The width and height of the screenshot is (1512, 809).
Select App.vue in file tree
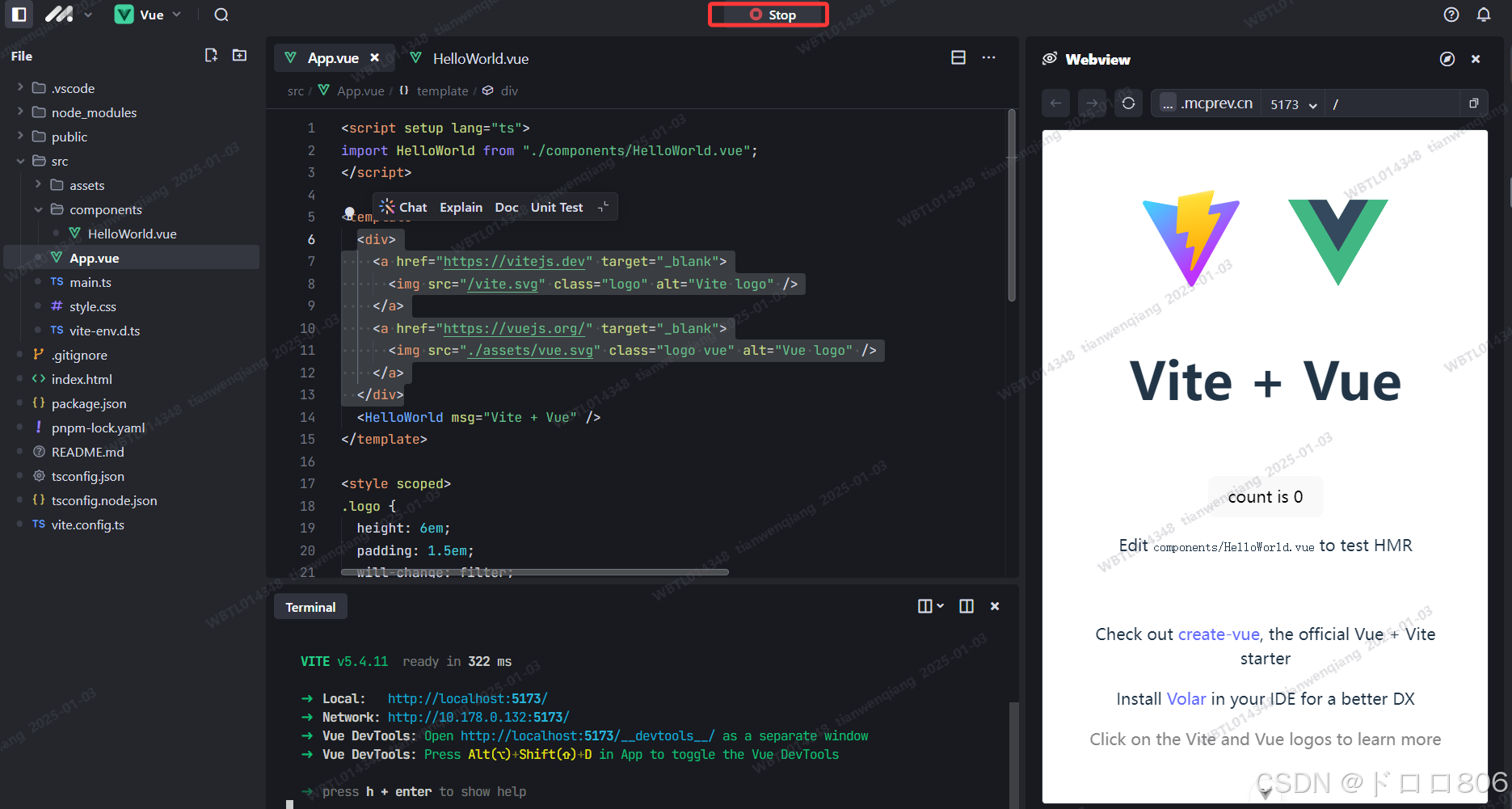(x=129, y=258)
